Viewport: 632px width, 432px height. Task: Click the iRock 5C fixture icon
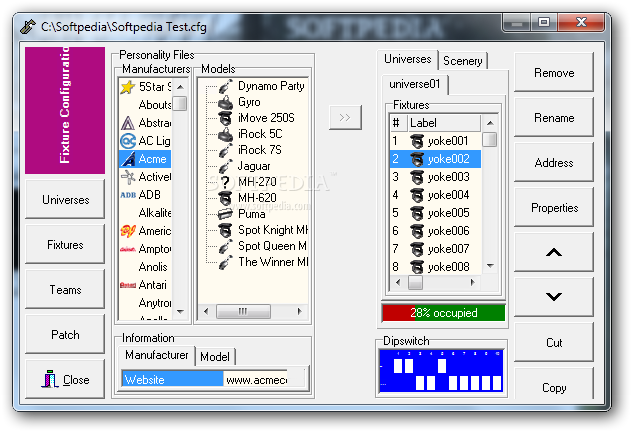(225, 134)
